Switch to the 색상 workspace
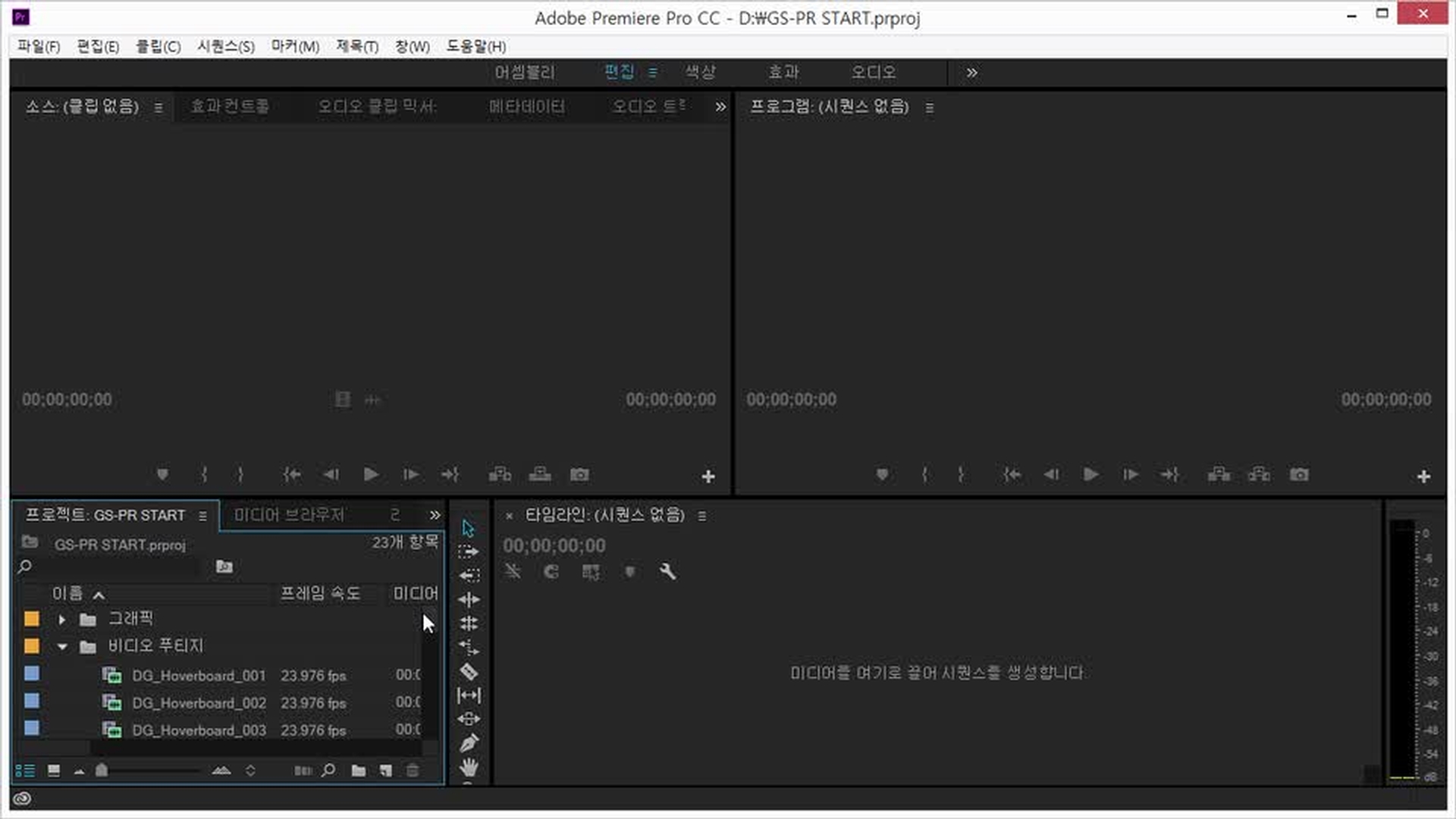Viewport: 1456px width, 819px height. point(700,72)
